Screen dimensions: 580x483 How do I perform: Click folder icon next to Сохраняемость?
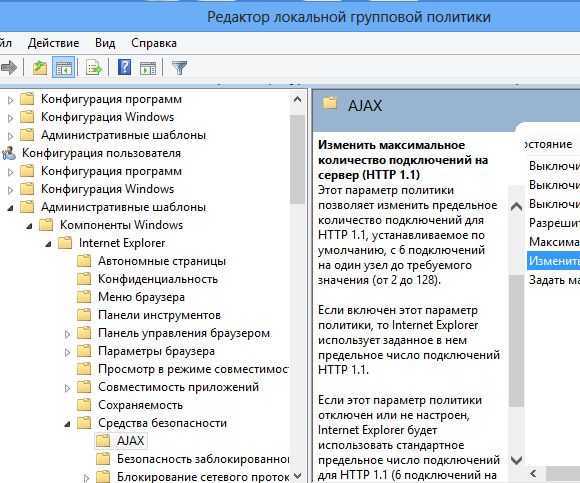tap(84, 405)
